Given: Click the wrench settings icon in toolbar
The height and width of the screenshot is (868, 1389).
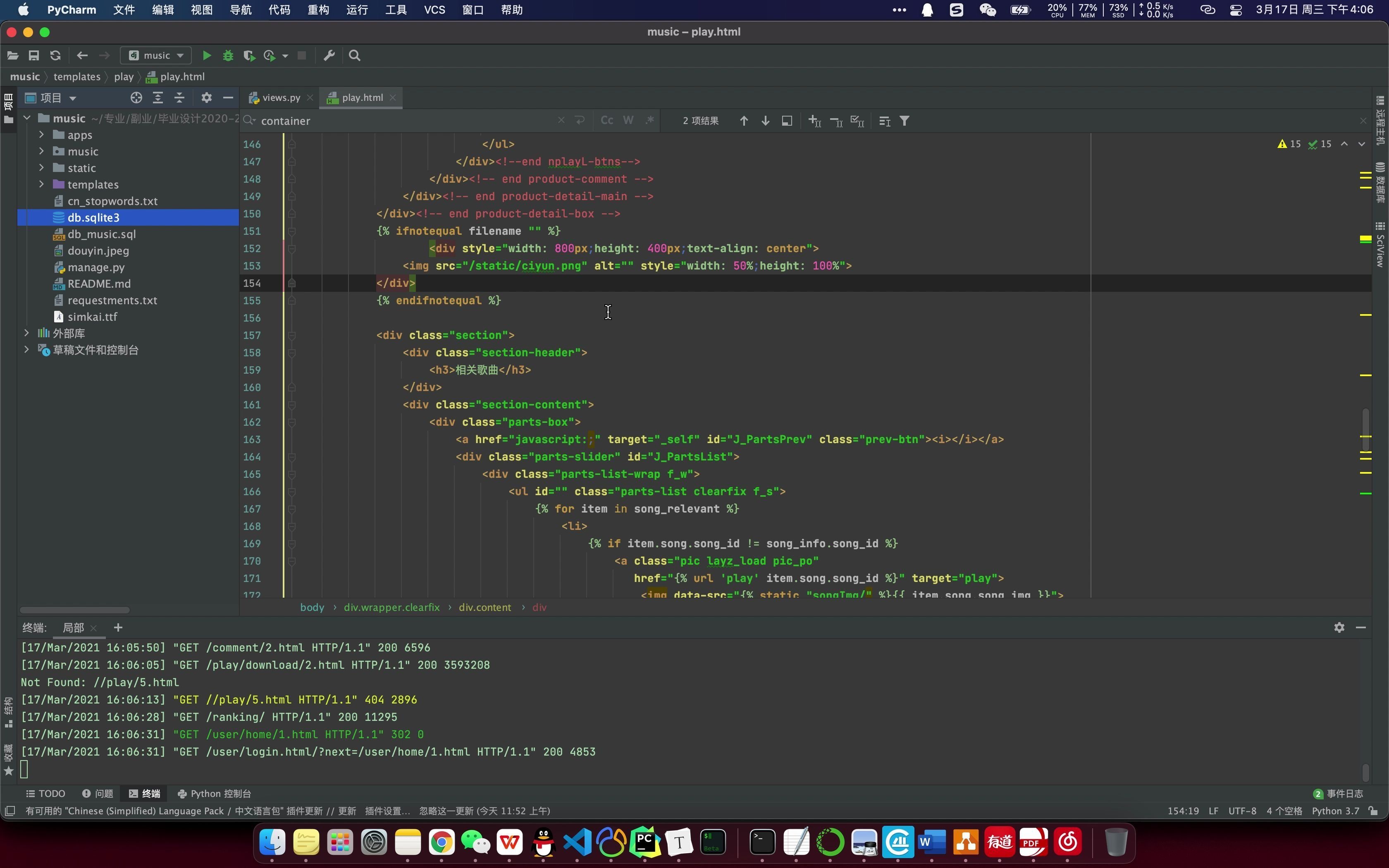Looking at the screenshot, I should click(329, 56).
